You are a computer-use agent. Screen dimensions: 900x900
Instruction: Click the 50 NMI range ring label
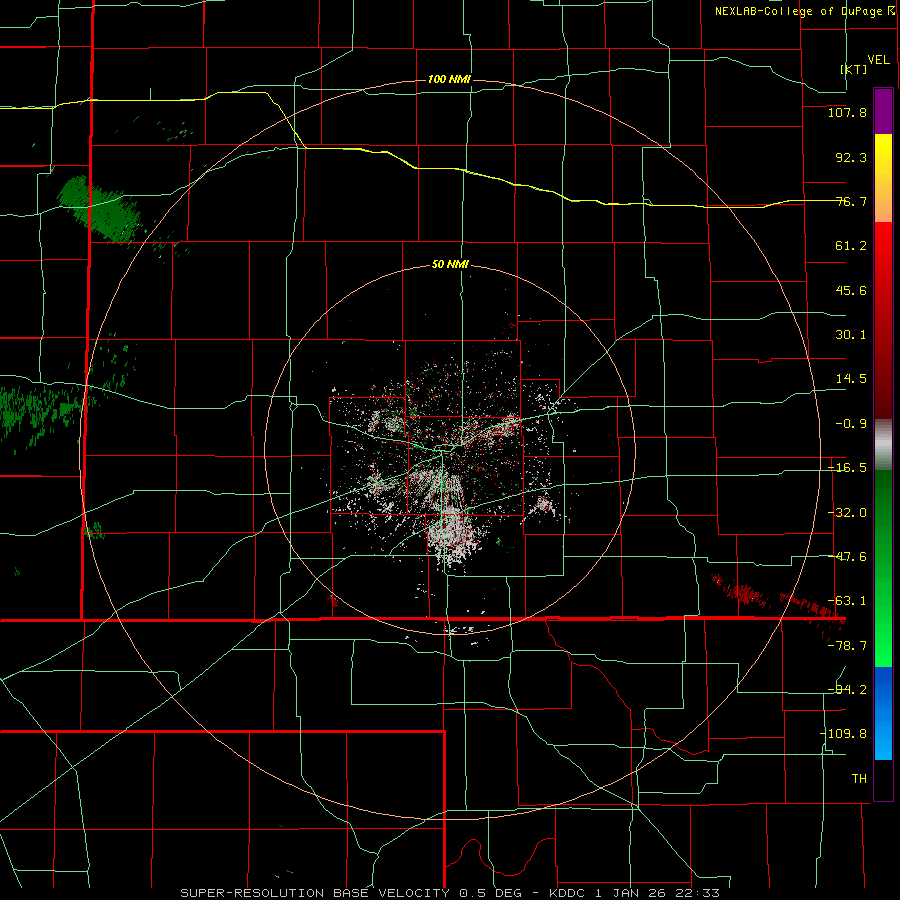click(x=450, y=265)
